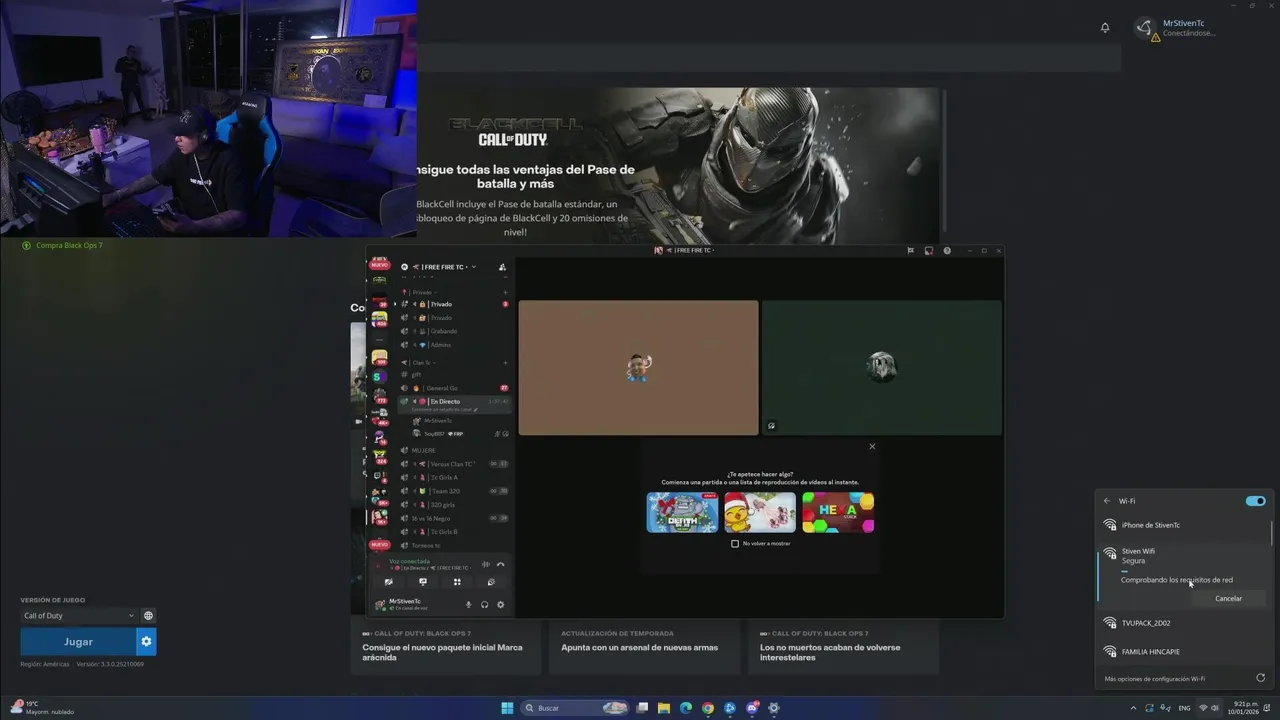Open Discord help question mark icon

click(x=947, y=251)
